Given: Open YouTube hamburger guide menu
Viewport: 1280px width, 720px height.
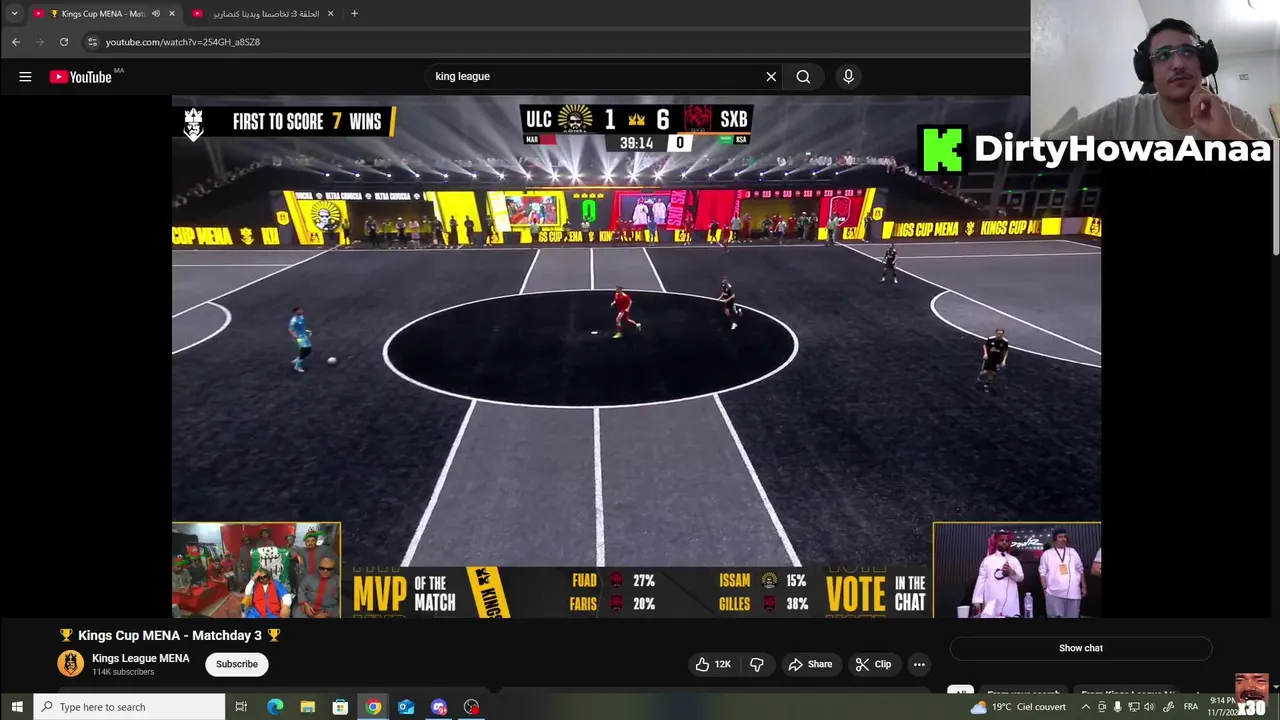Looking at the screenshot, I should point(25,77).
